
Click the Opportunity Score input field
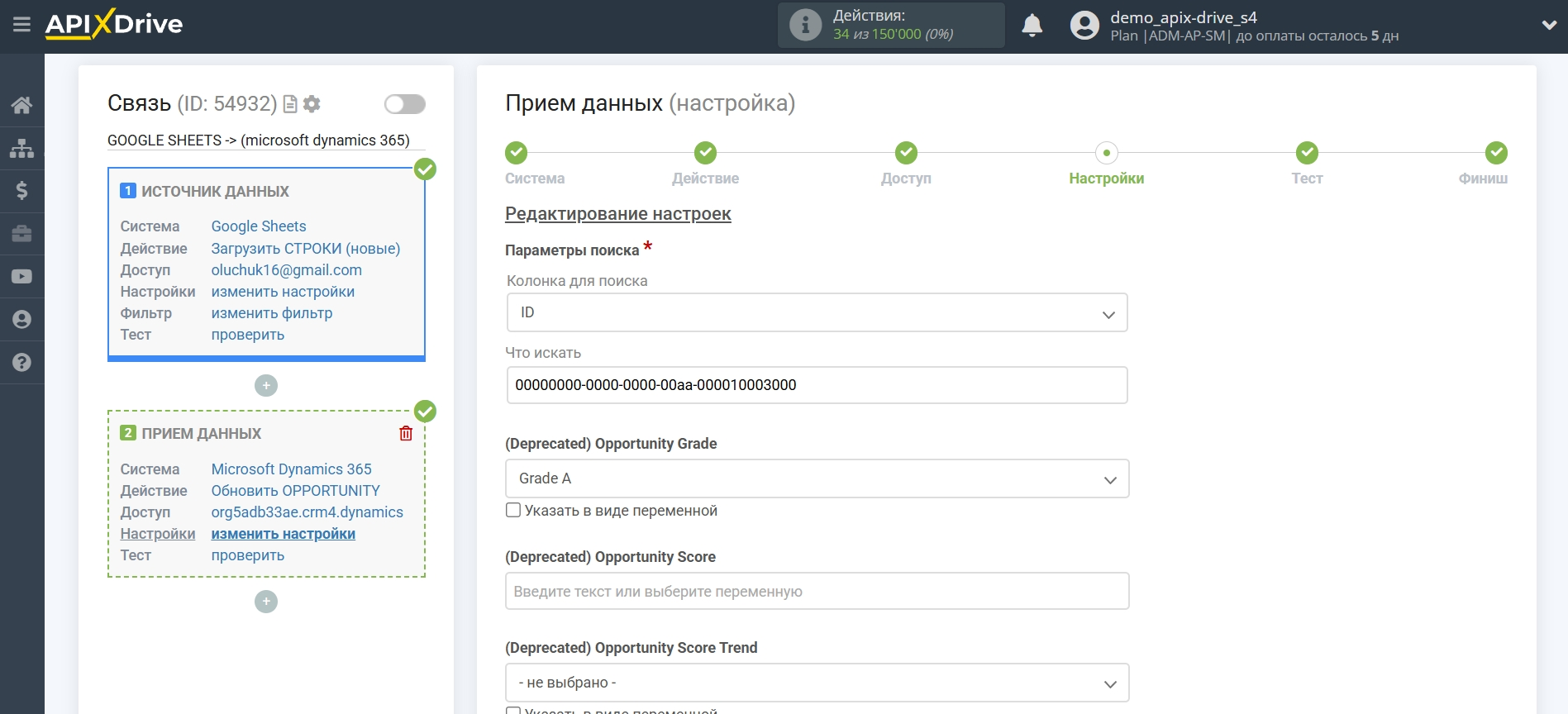[x=817, y=592]
